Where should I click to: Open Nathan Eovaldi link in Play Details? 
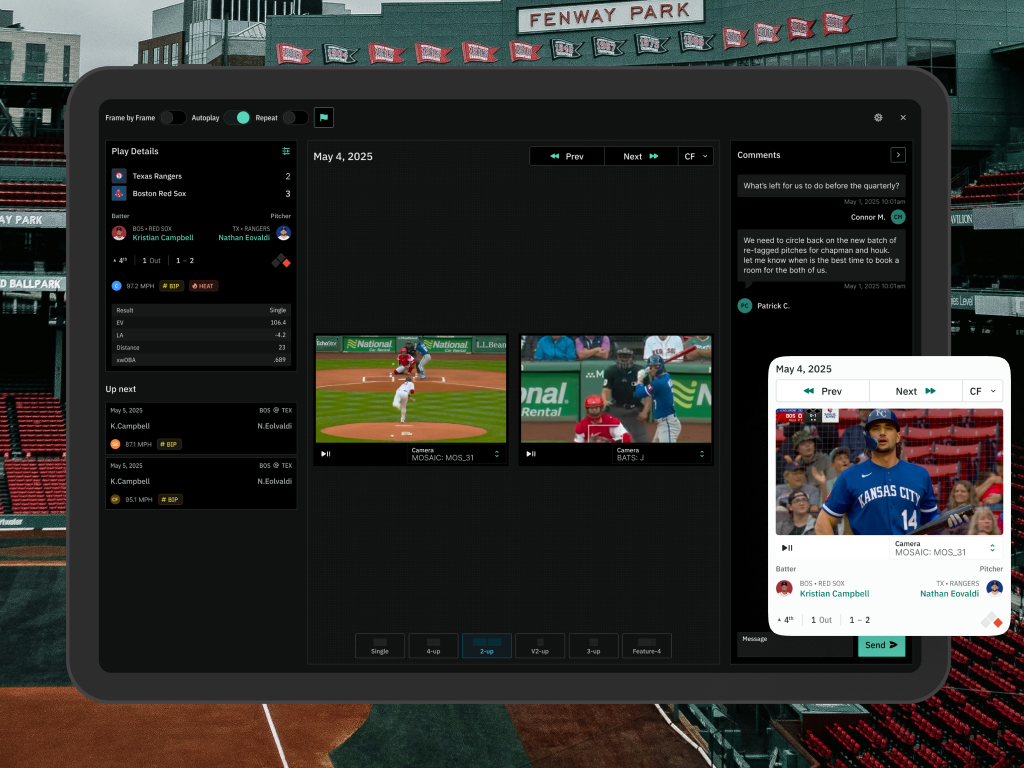[x=244, y=238]
